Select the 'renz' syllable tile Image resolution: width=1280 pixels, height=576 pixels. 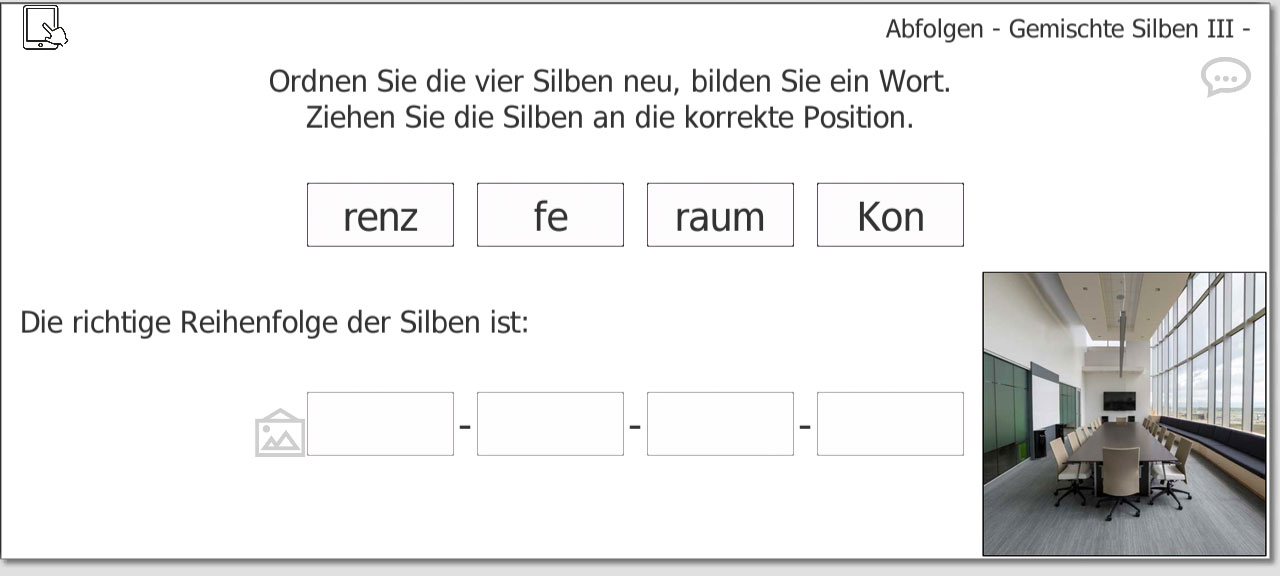tap(380, 215)
